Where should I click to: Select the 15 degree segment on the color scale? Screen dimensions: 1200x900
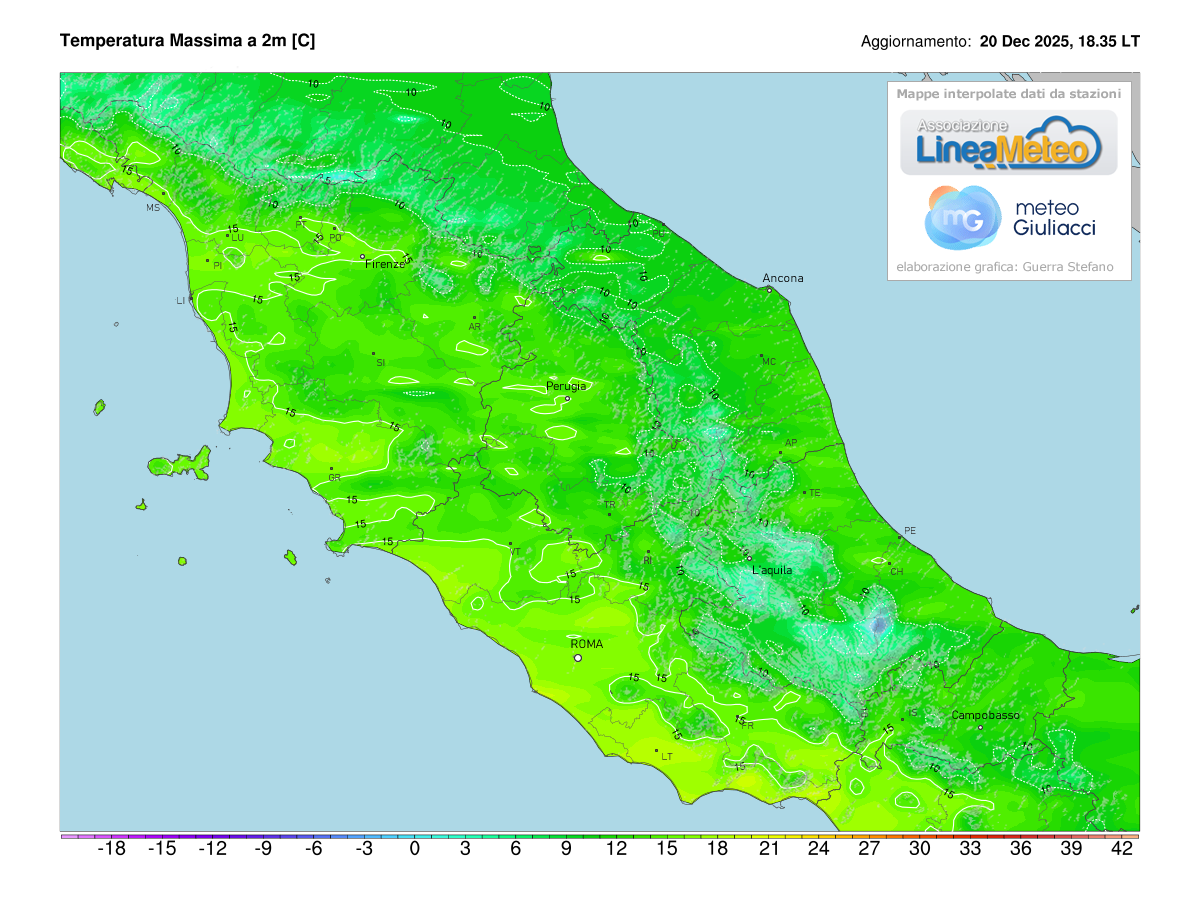click(665, 846)
